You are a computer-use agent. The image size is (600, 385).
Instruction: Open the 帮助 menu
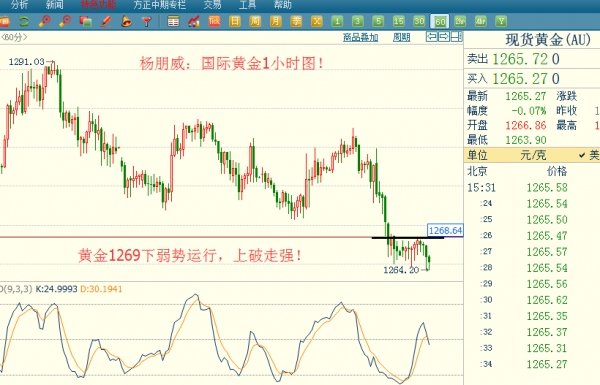(283, 5)
